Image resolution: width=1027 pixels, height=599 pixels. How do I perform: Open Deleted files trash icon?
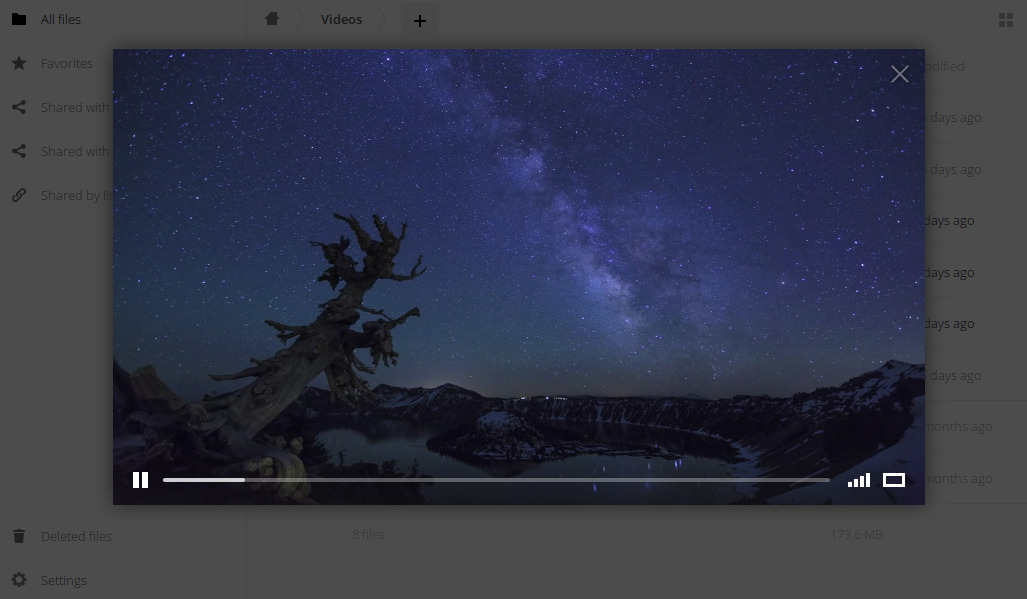pyautogui.click(x=19, y=536)
